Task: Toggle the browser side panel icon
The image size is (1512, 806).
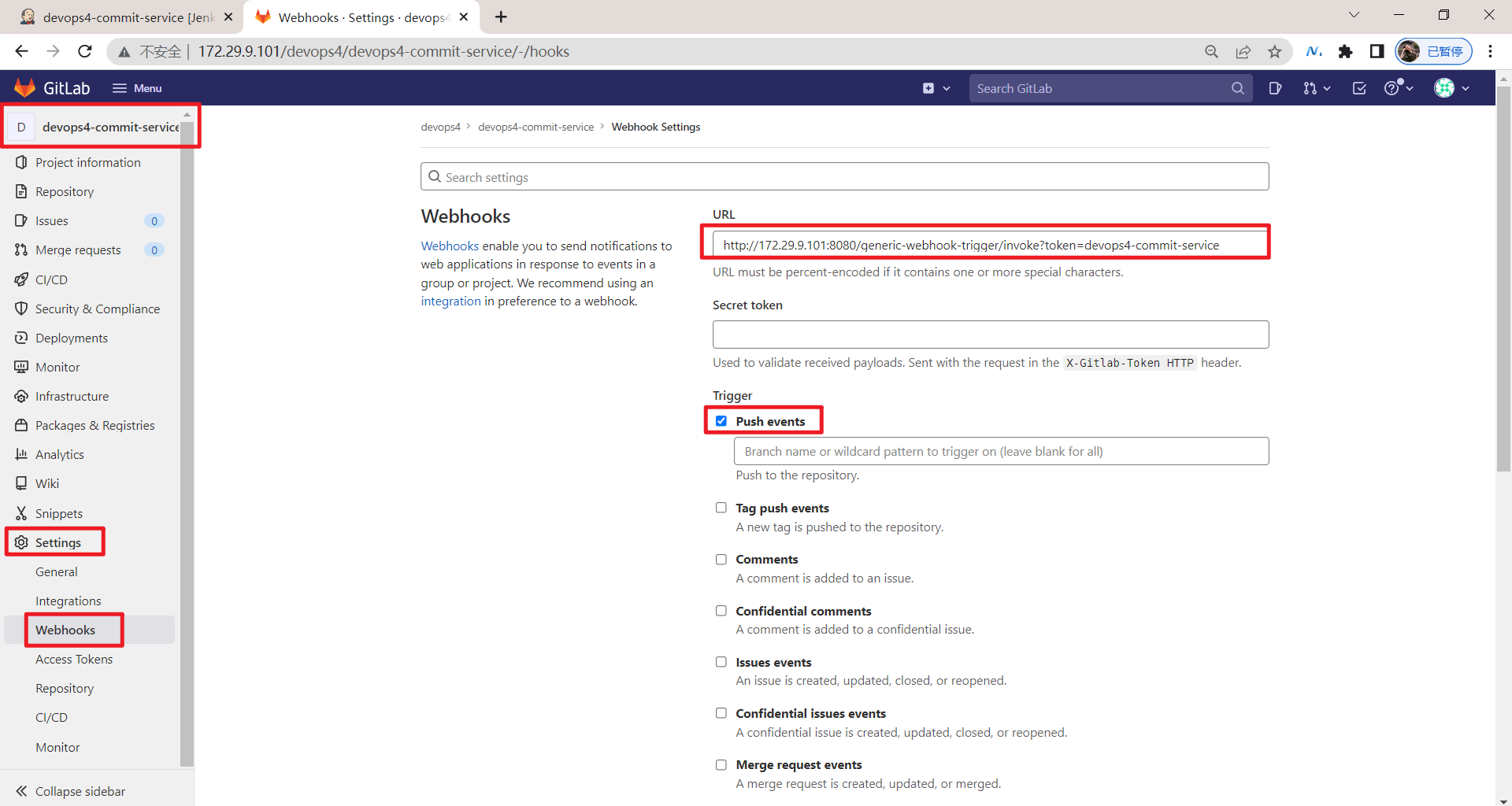Action: [1377, 51]
